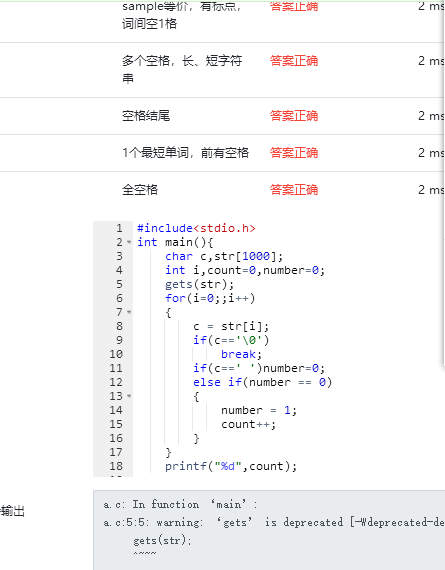
Task: Click line number 18 in code gutter
Action: [x=116, y=466]
